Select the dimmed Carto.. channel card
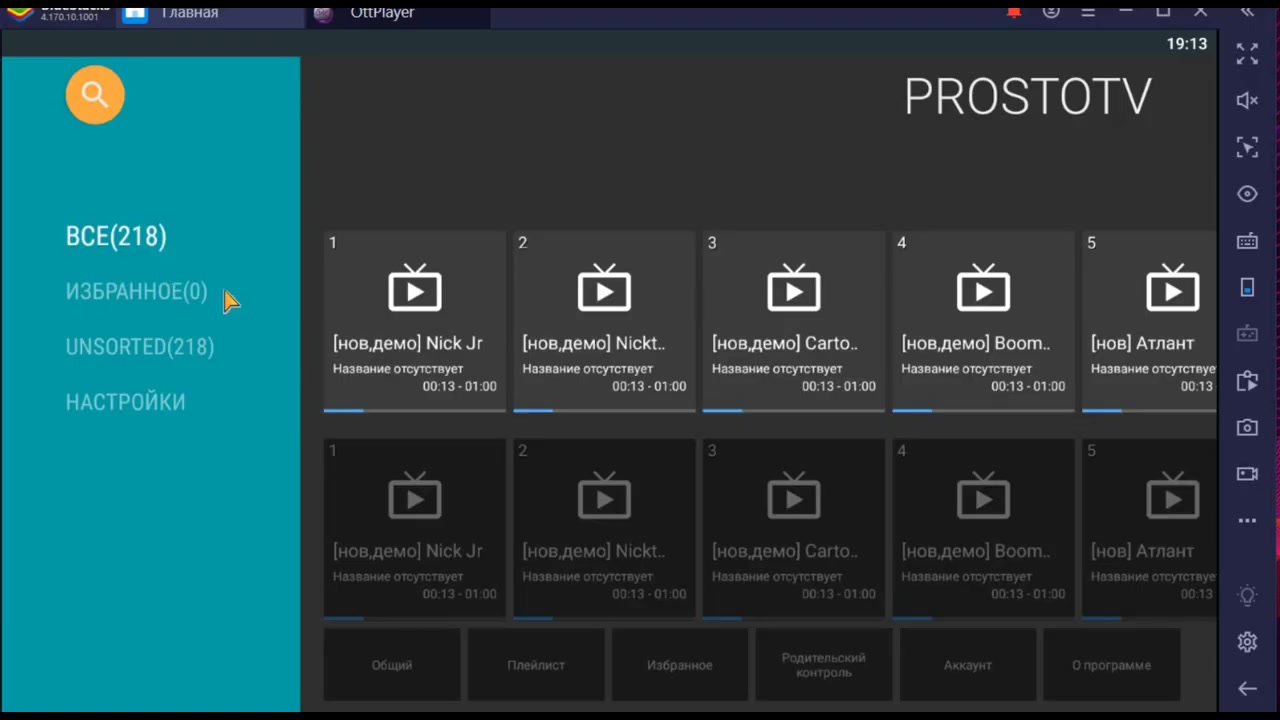 pos(793,529)
